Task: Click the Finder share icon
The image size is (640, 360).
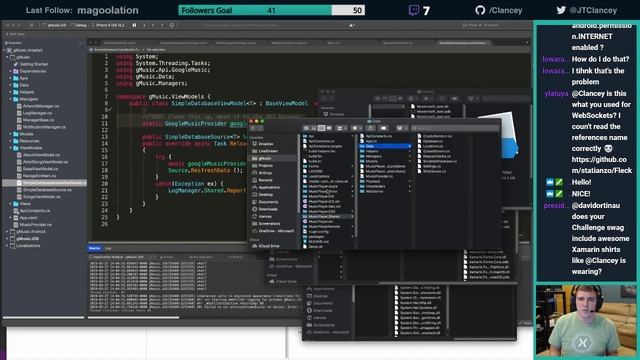Action: tap(371, 128)
